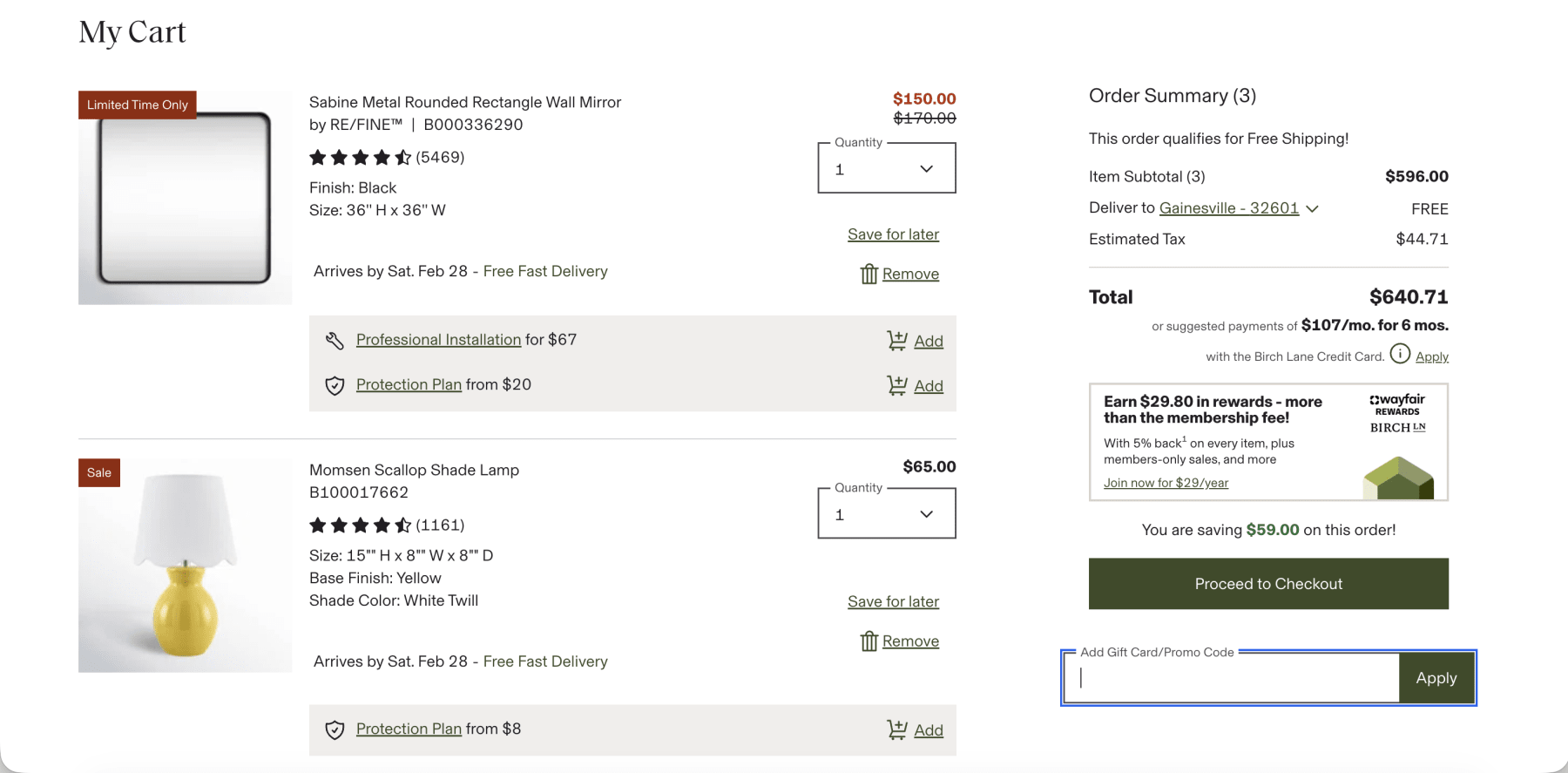Focus the Add Gift Card/Promo Code field
1568x773 pixels.
[x=1231, y=678]
